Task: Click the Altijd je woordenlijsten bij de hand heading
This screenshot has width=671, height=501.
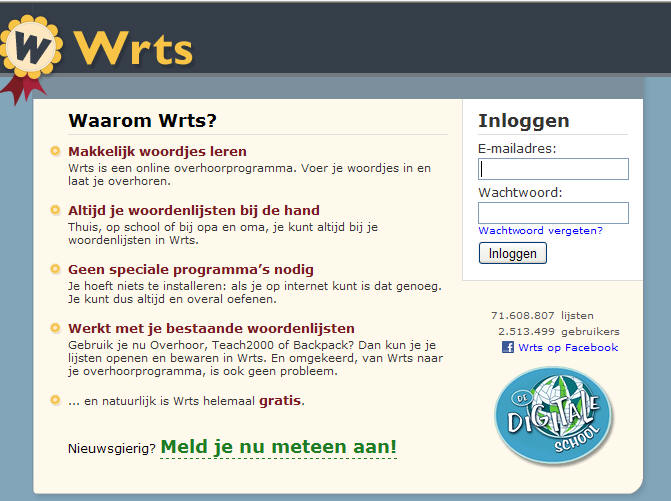Action: pos(194,210)
